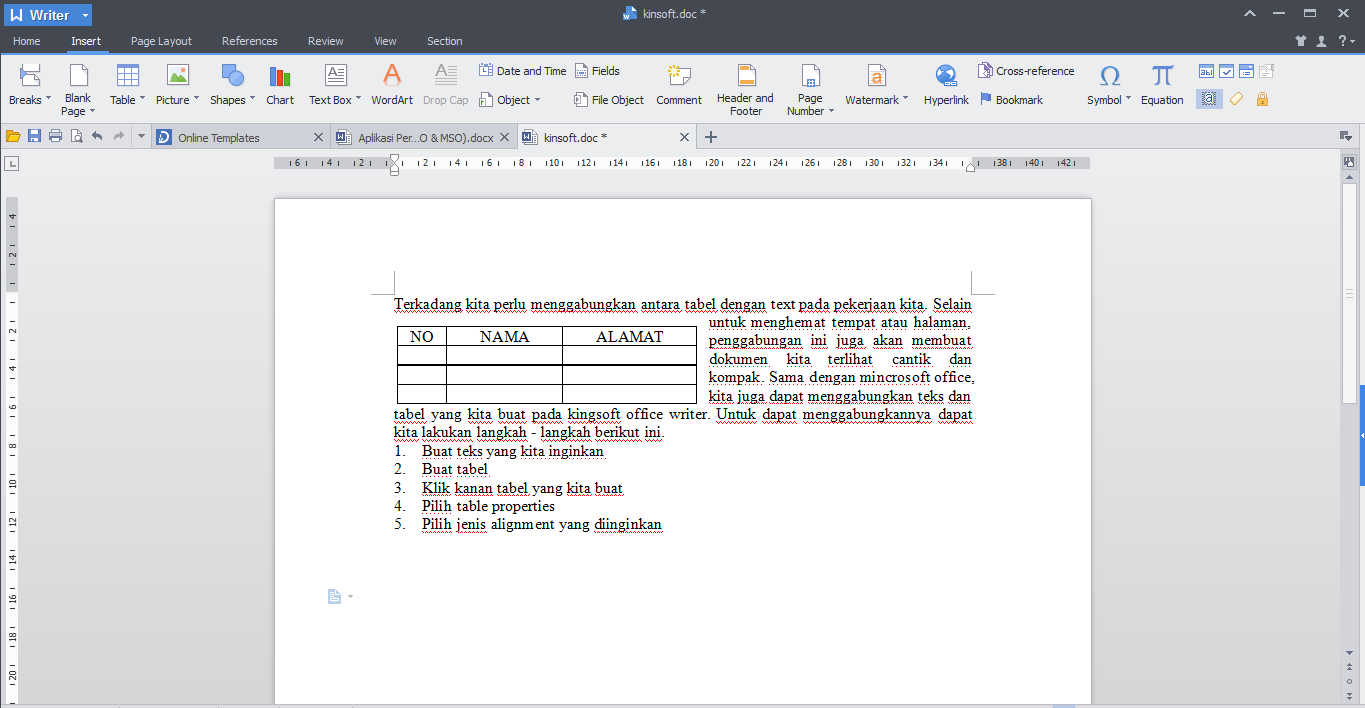Insert a Chart into the document

pyautogui.click(x=279, y=85)
